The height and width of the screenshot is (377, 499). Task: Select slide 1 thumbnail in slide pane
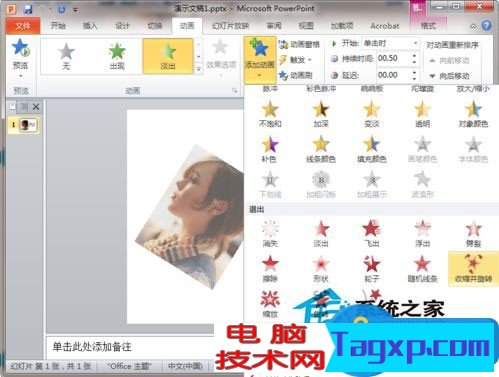coord(28,125)
